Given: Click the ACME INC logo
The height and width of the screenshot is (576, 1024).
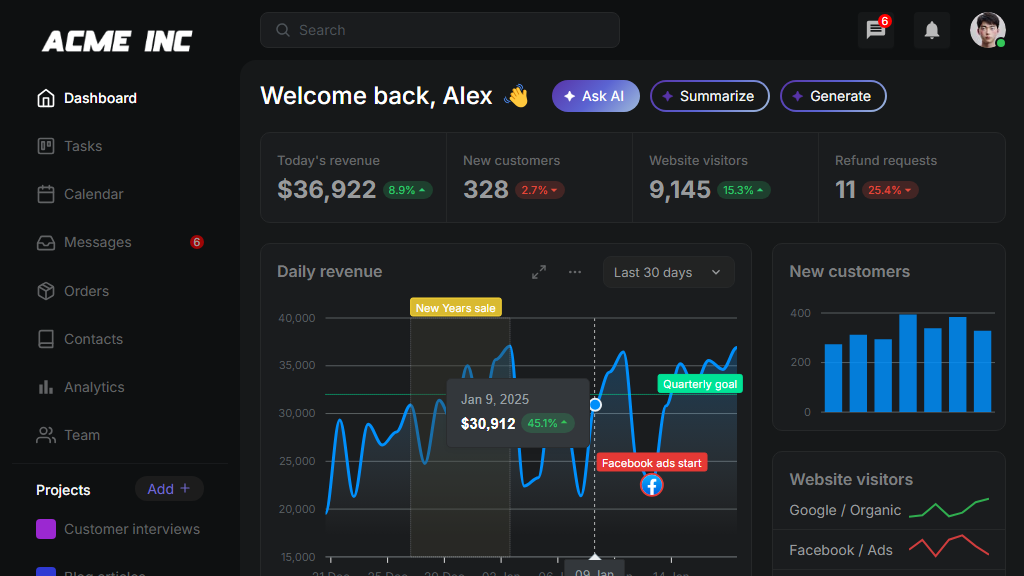Looking at the screenshot, I should point(117,41).
